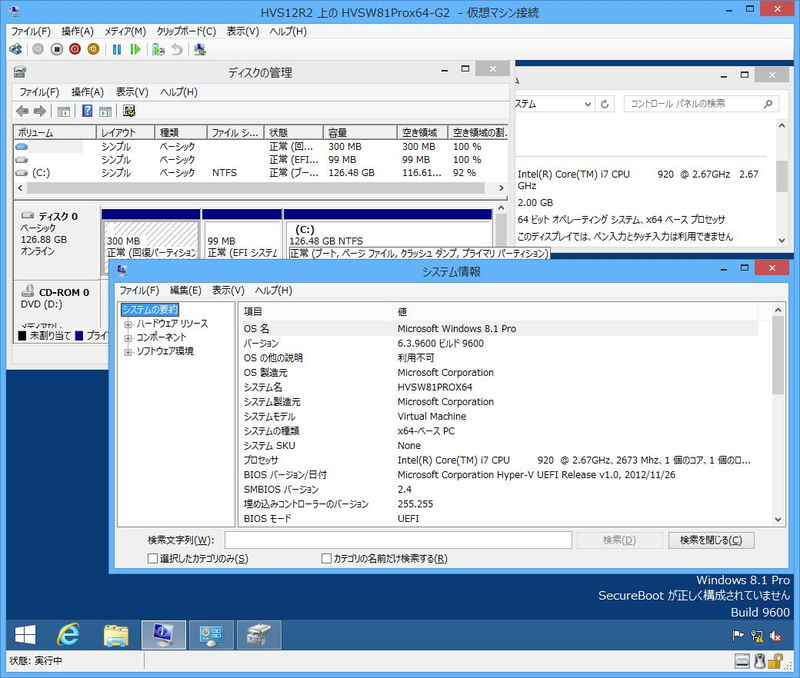Open 表示(V) menu in Disk Management
The width and height of the screenshot is (800, 678).
tap(132, 92)
